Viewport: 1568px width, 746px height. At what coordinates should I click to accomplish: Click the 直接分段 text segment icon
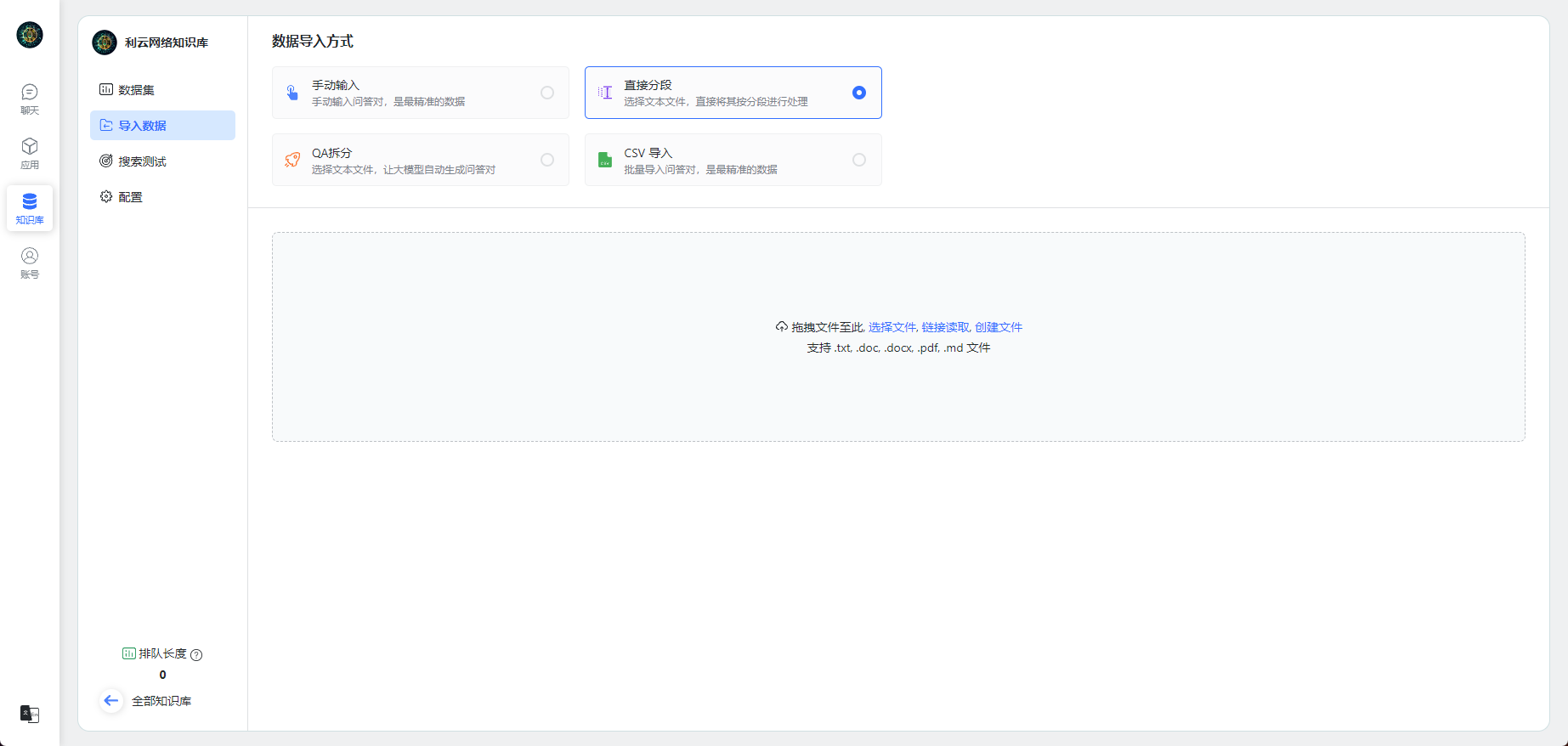[605, 93]
